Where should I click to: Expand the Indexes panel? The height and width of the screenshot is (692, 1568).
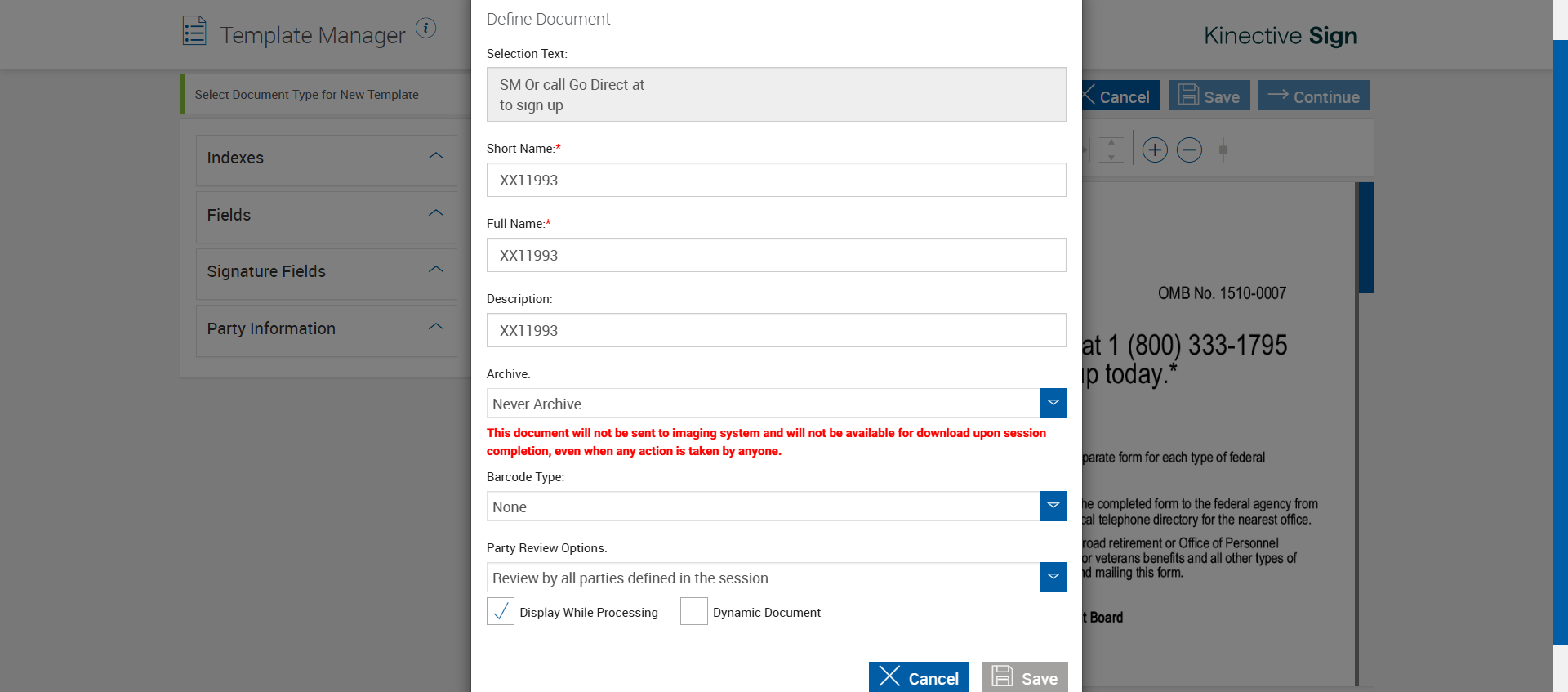point(436,156)
